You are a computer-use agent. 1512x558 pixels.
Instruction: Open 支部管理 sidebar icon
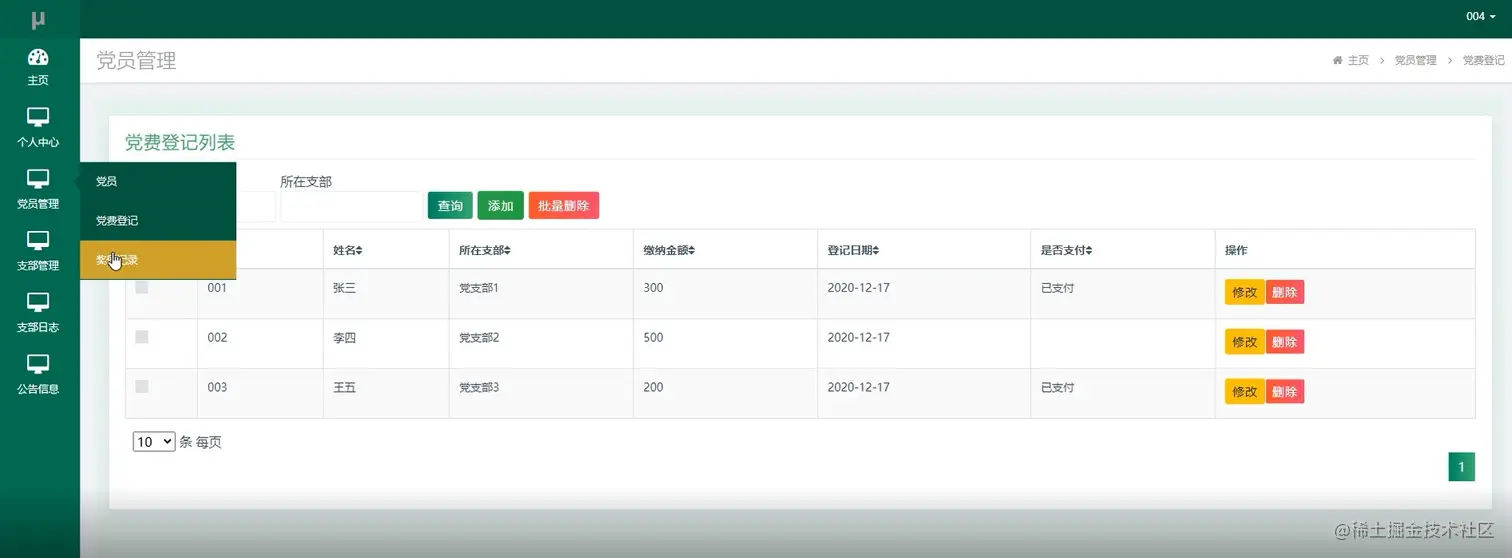tap(38, 241)
